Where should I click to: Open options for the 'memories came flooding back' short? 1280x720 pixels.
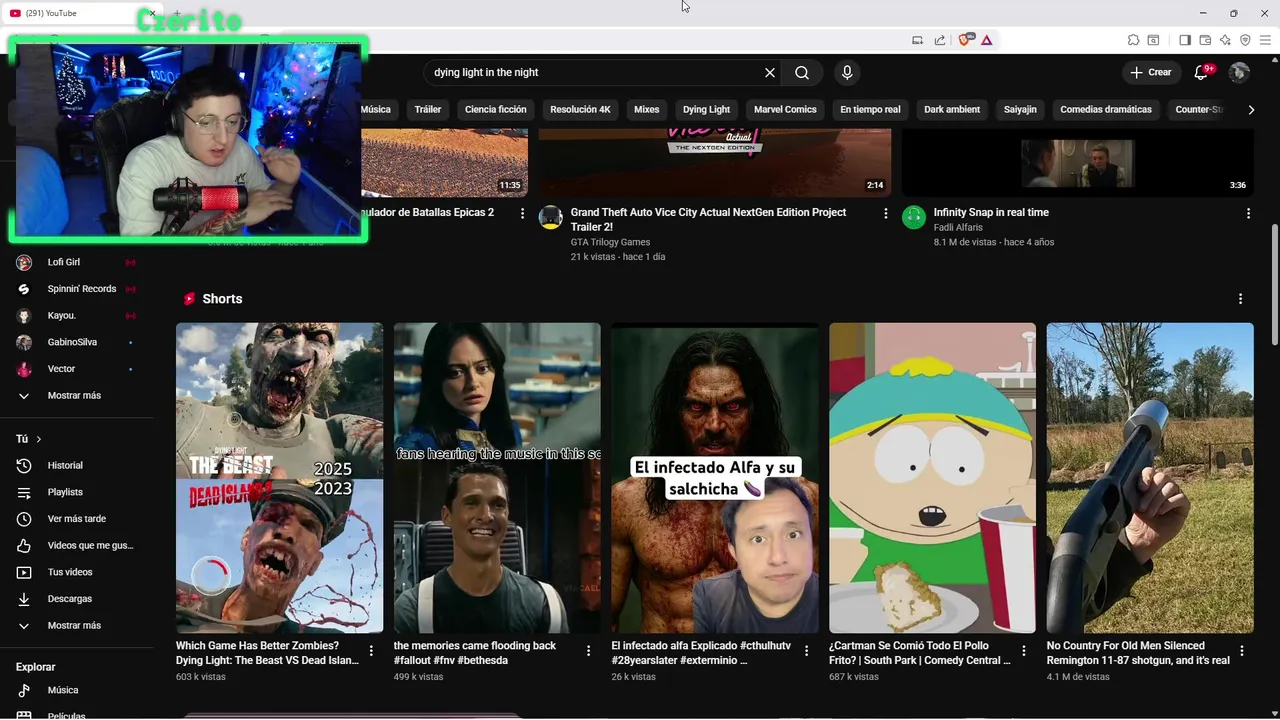(x=588, y=651)
